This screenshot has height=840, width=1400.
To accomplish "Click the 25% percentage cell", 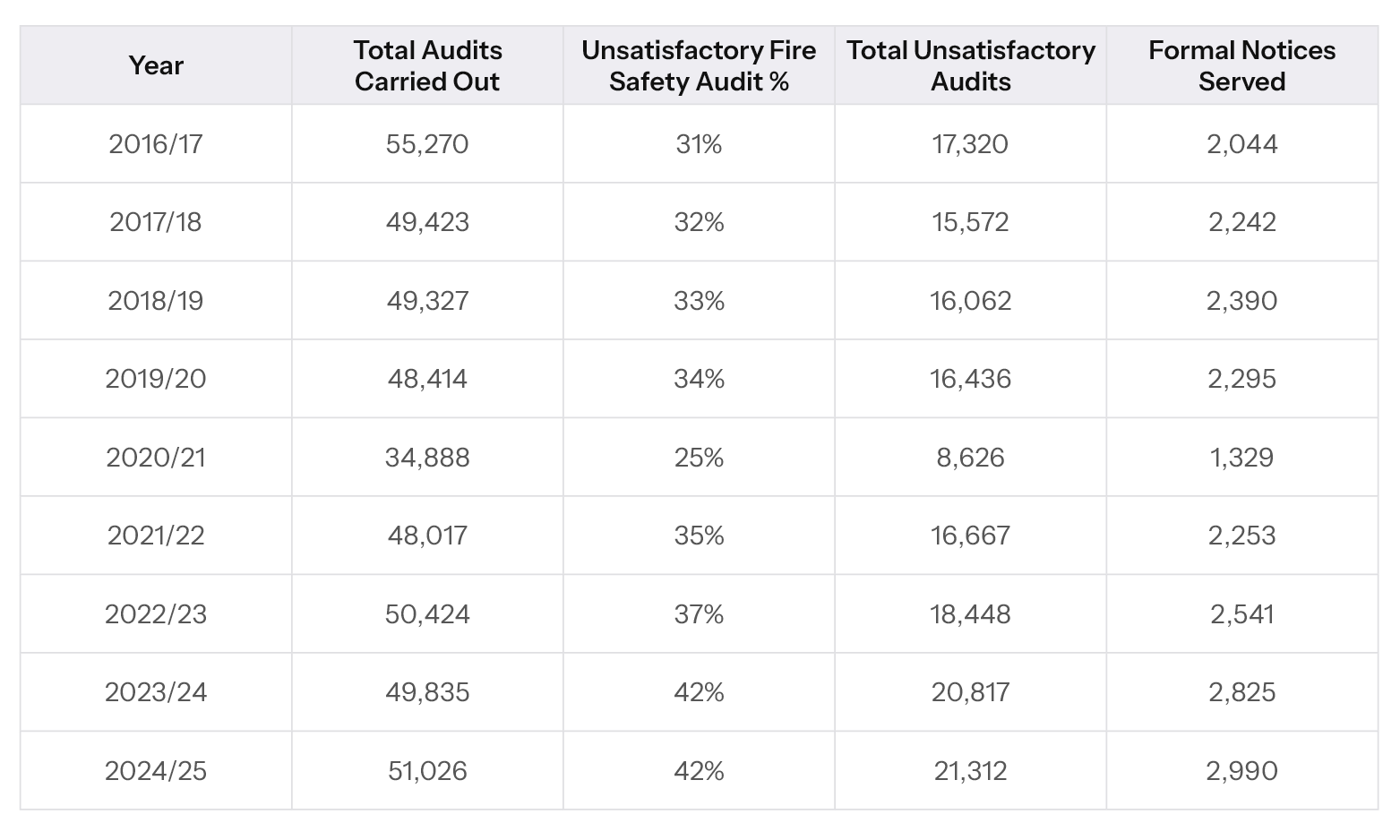I will [x=699, y=458].
